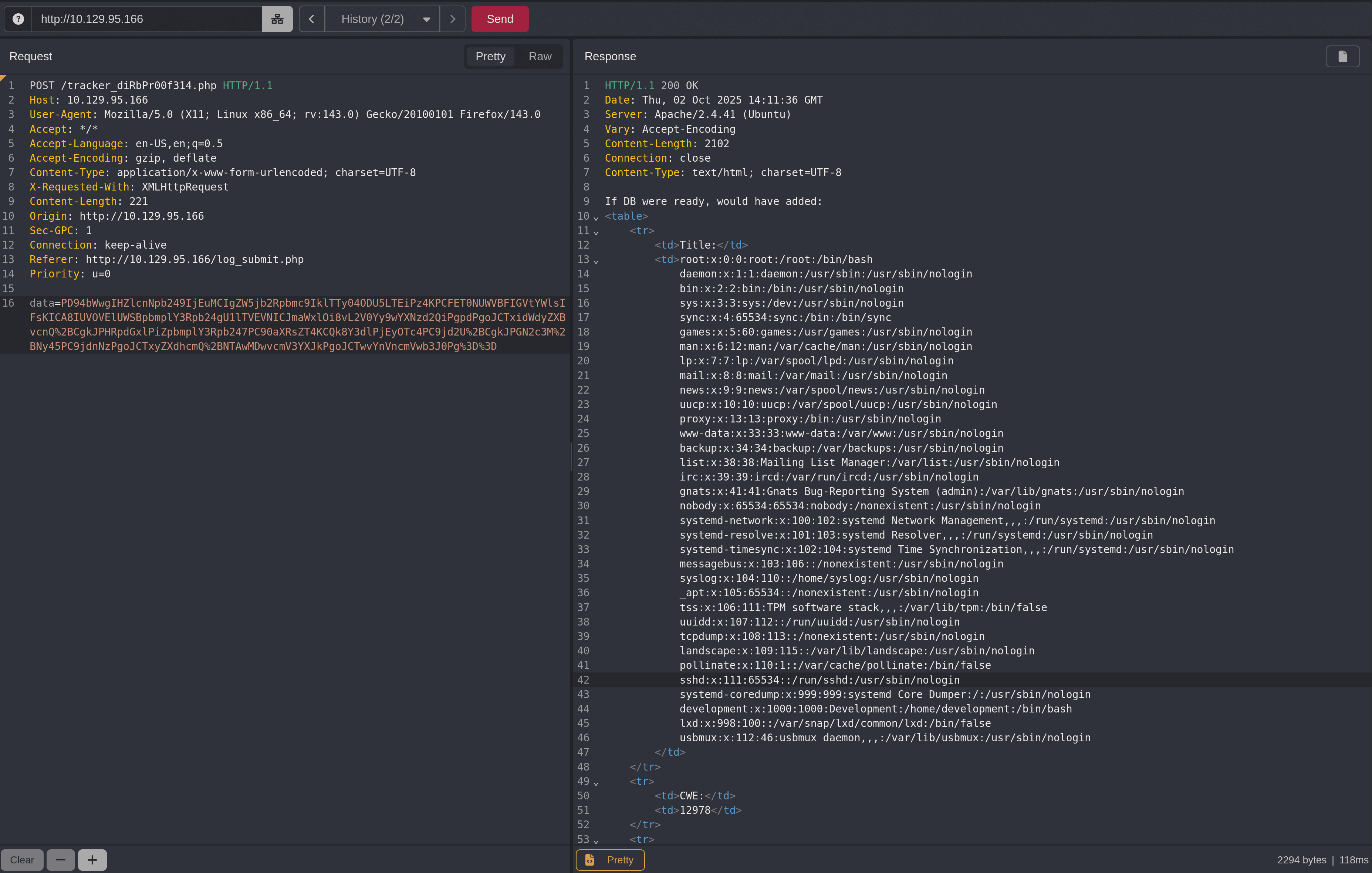
Task: Click the minus zoom-out button
Action: (60, 860)
